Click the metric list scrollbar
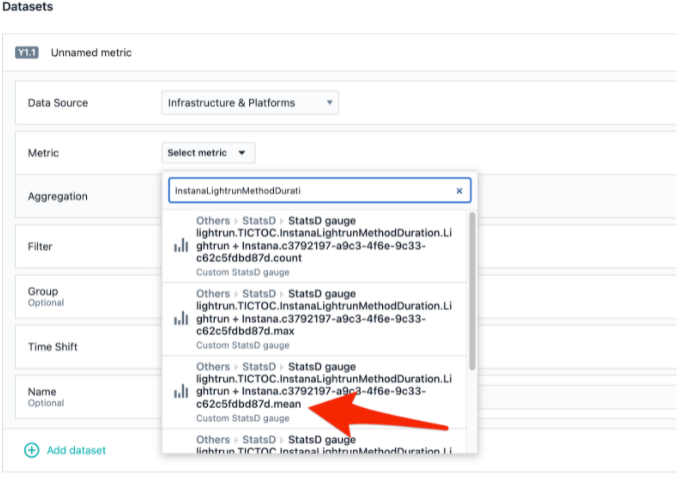The image size is (682, 489). (472, 290)
